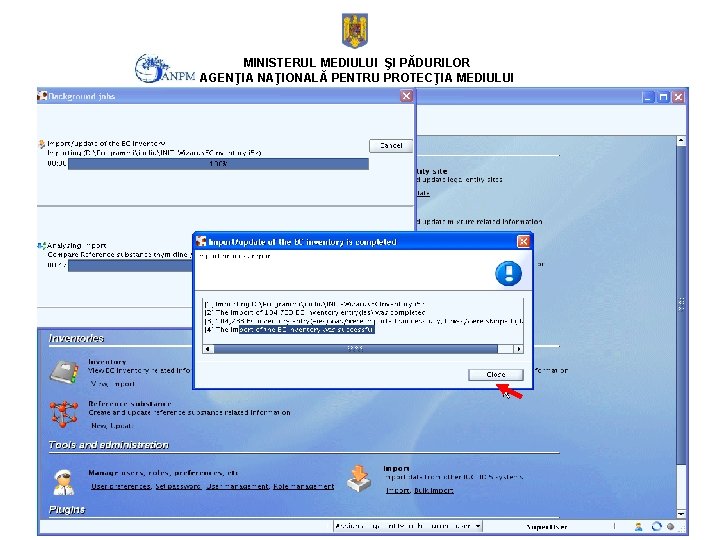The width and height of the screenshot is (720, 540).
Task: Click the Plugins section heading
Action: click(x=67, y=510)
